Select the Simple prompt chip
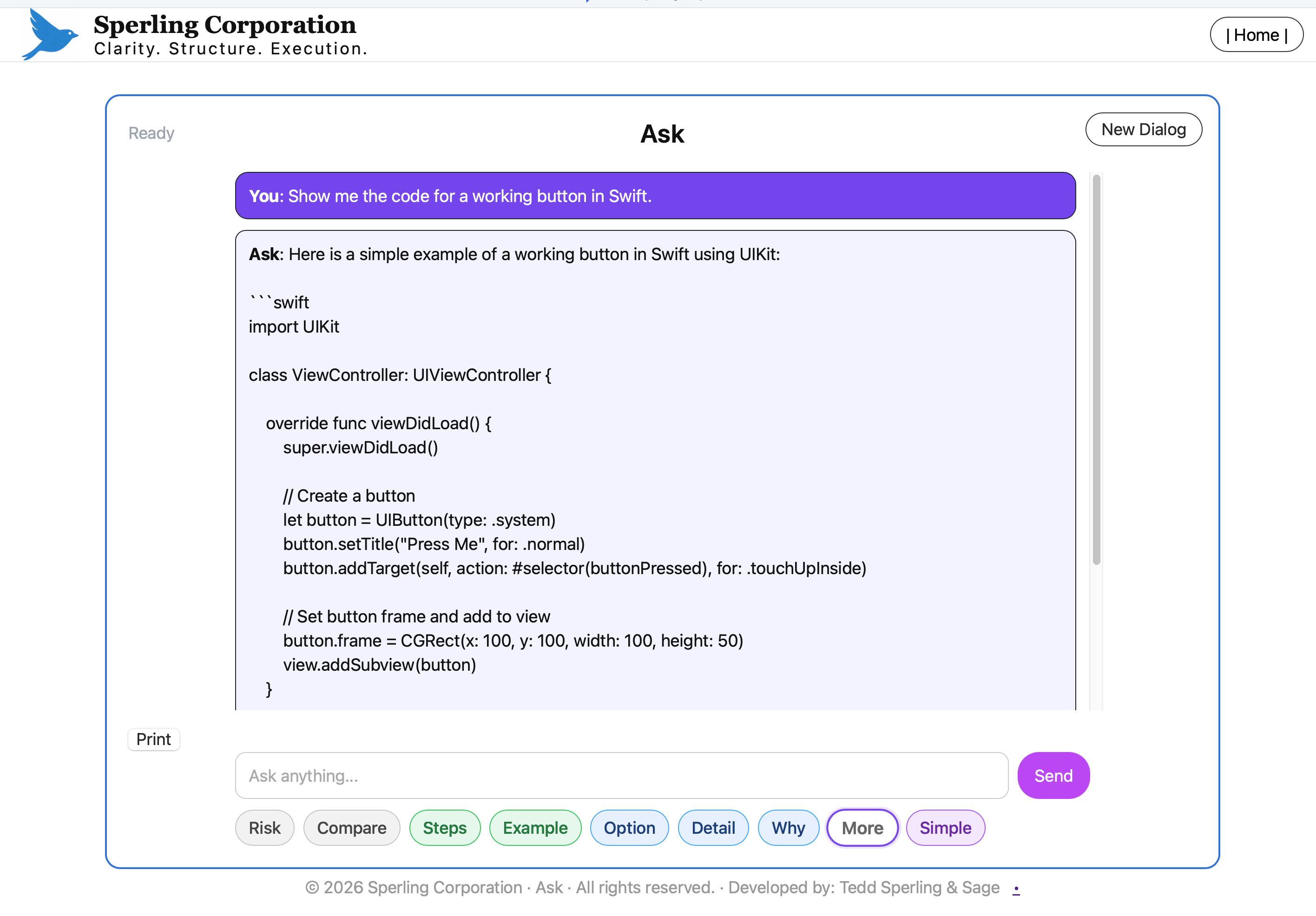The width and height of the screenshot is (1316, 916). click(945, 828)
